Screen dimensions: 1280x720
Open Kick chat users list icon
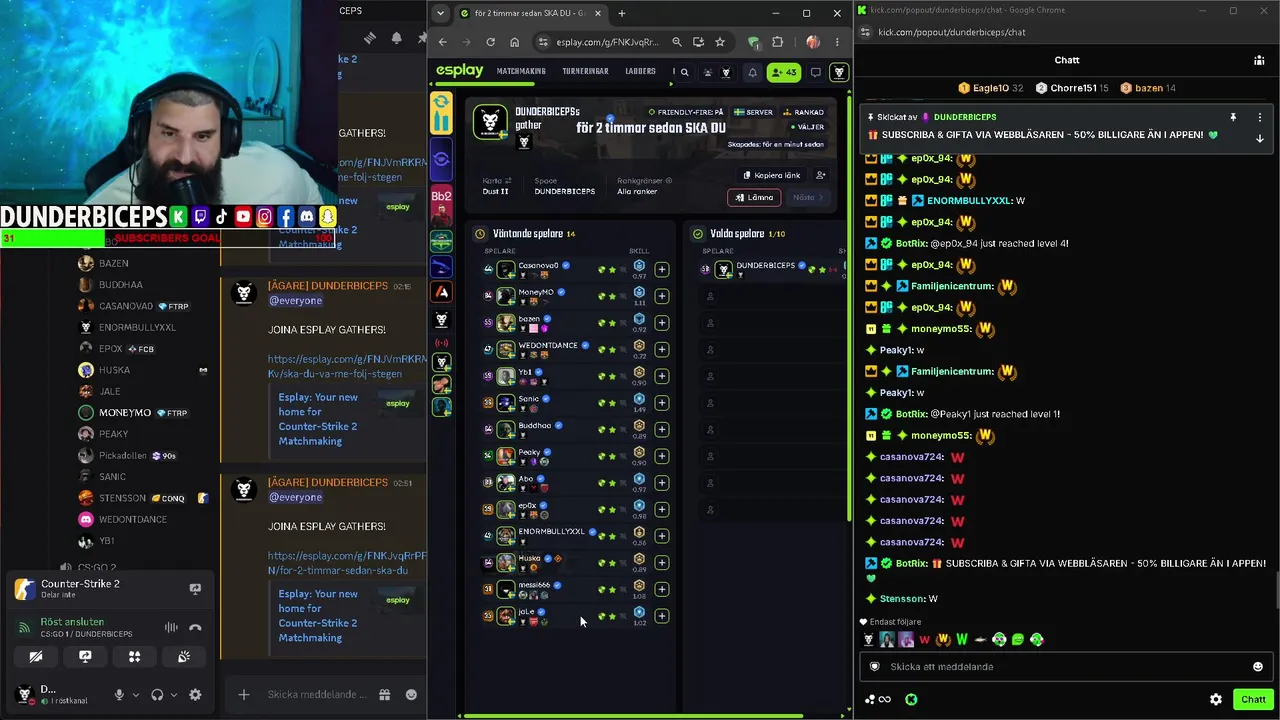point(1259,60)
